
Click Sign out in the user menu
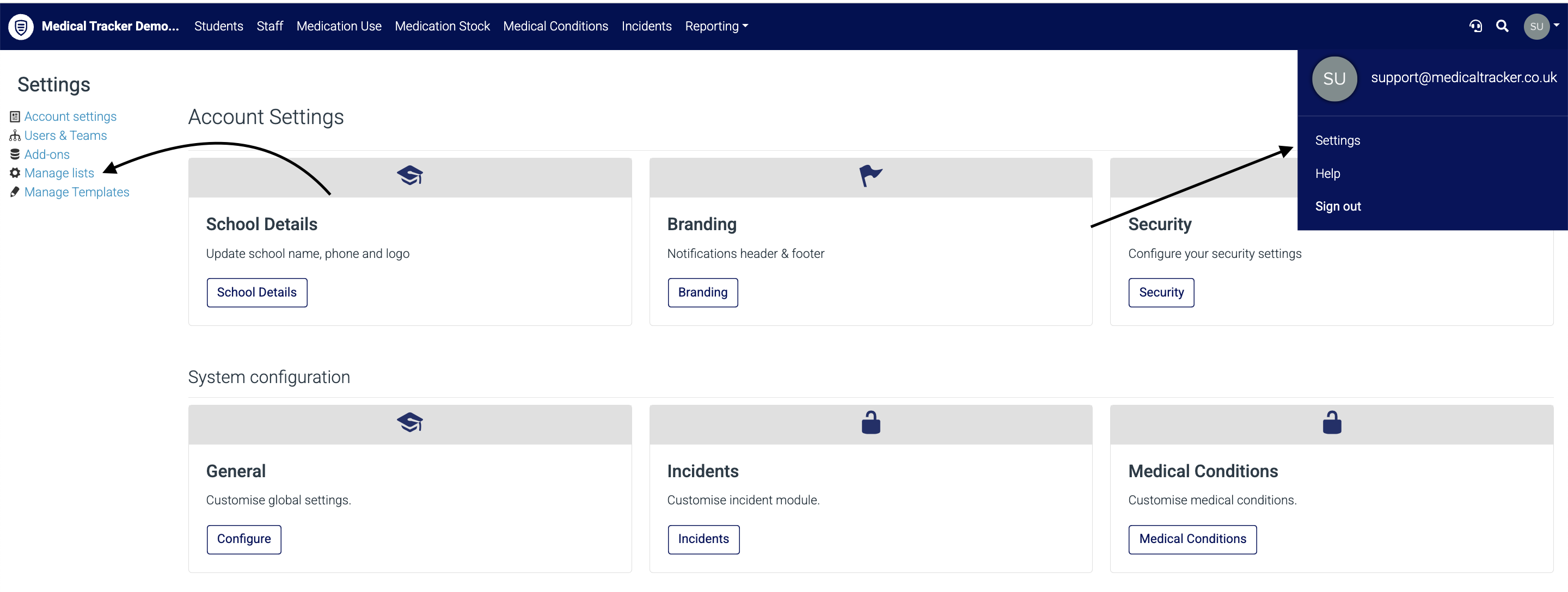coord(1338,206)
